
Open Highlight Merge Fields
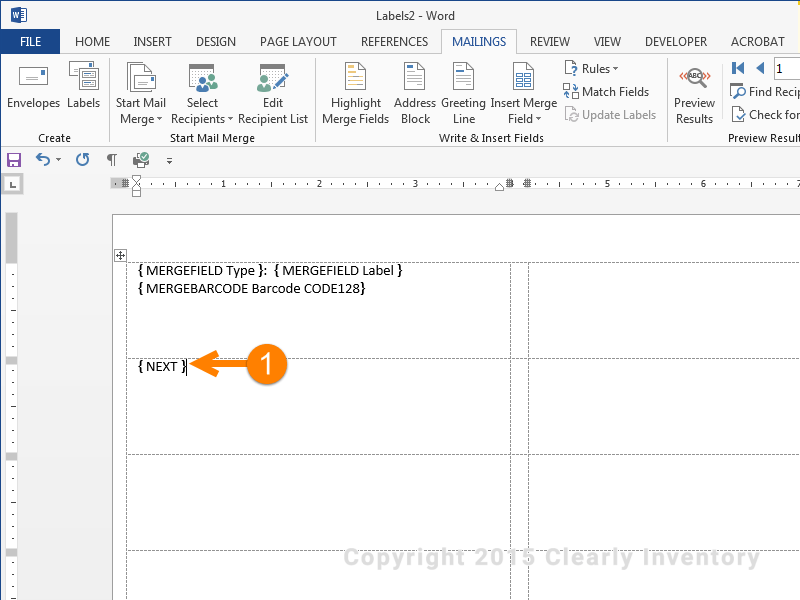pos(356,93)
